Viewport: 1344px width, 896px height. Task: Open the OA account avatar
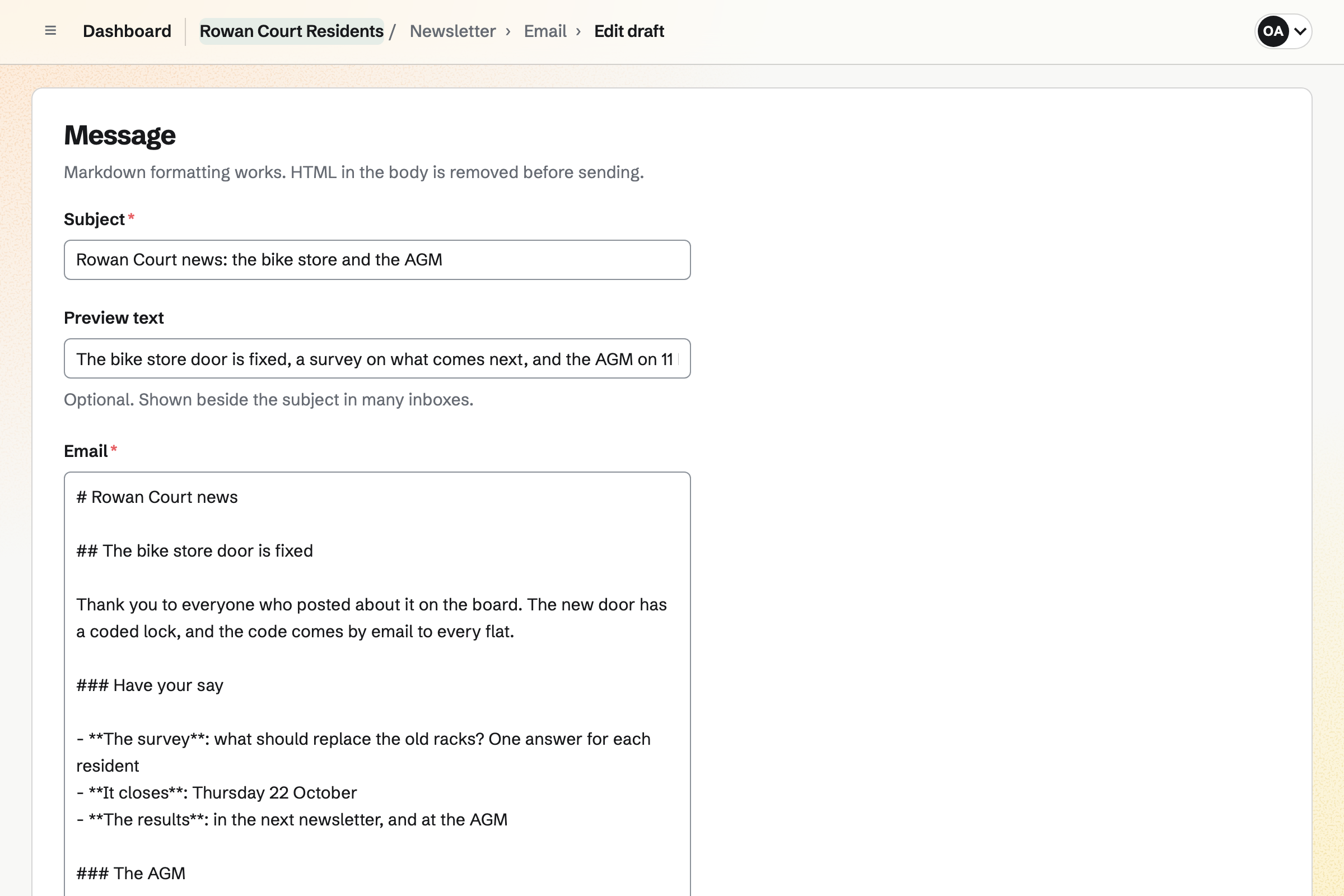click(1273, 31)
